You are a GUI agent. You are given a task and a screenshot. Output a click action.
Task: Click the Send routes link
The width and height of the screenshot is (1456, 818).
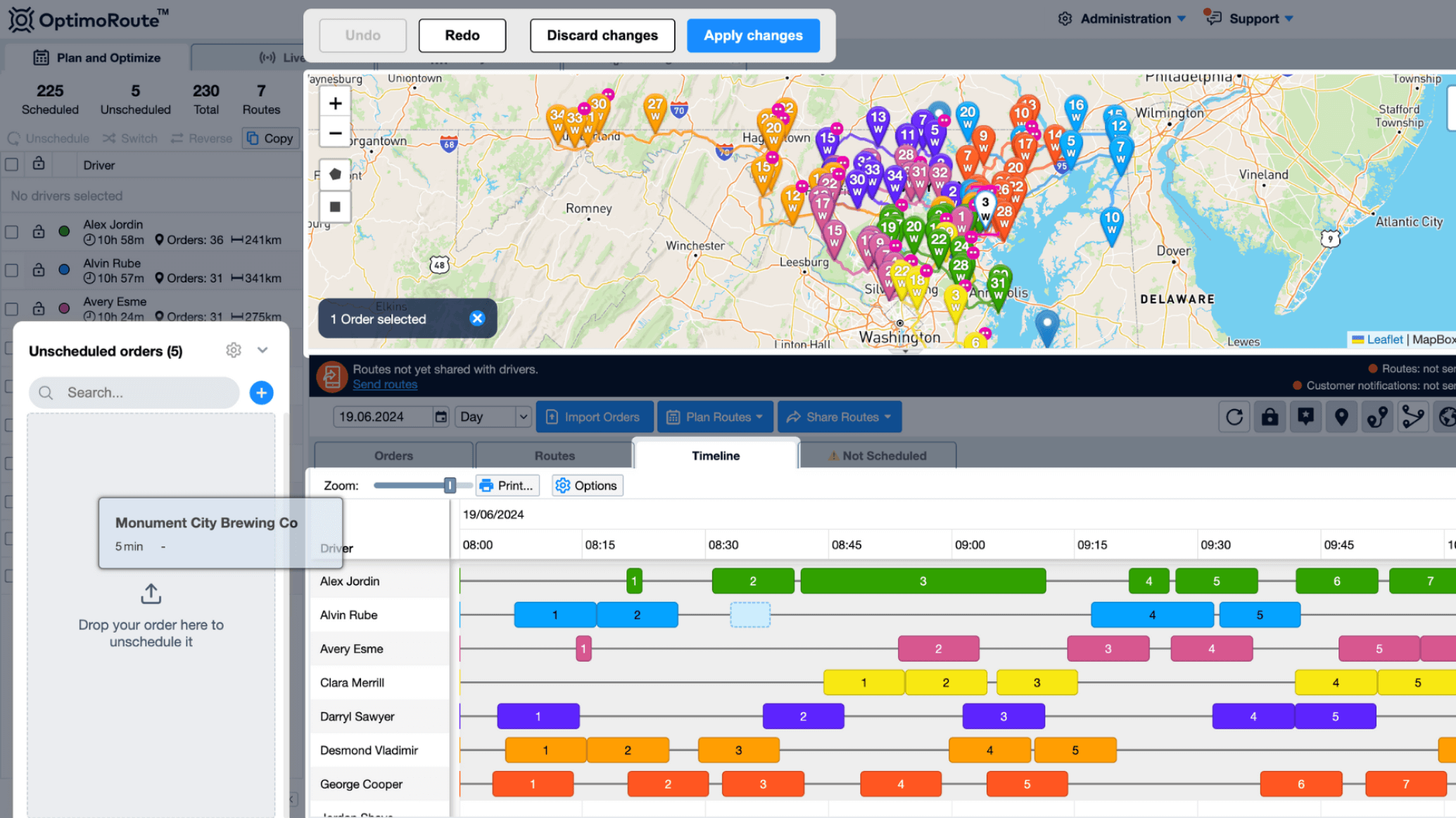click(x=385, y=384)
